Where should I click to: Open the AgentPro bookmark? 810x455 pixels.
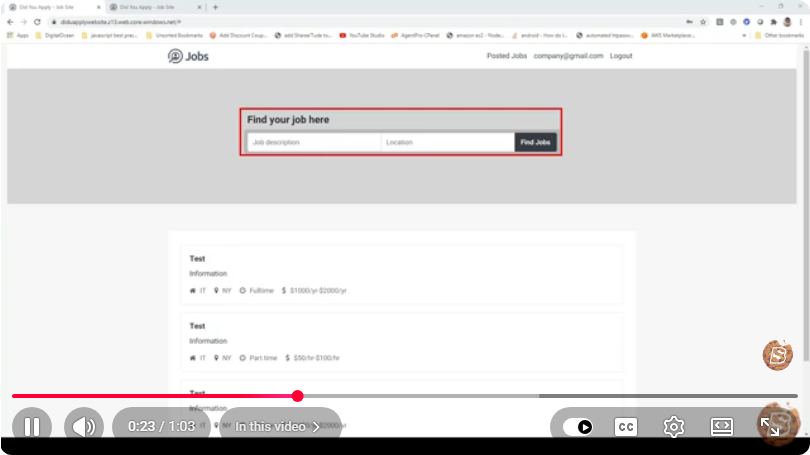coord(415,36)
